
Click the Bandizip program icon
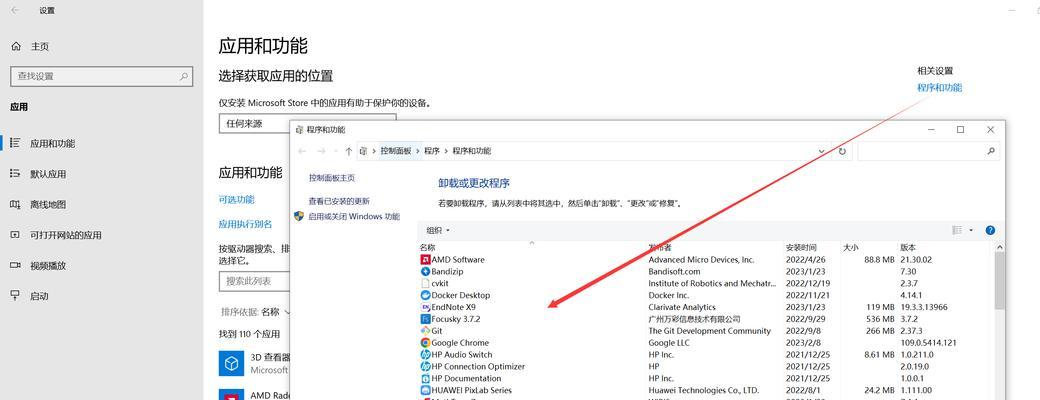point(426,271)
